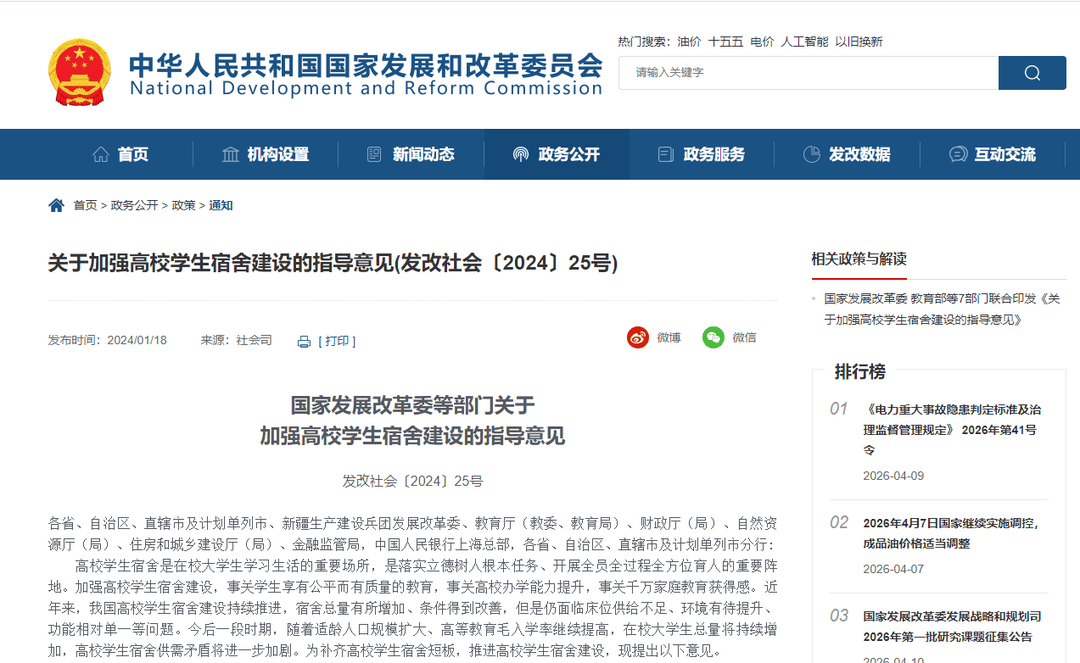The height and width of the screenshot is (663, 1080).
Task: Click the ranking date 2026-04-09
Action: click(893, 476)
